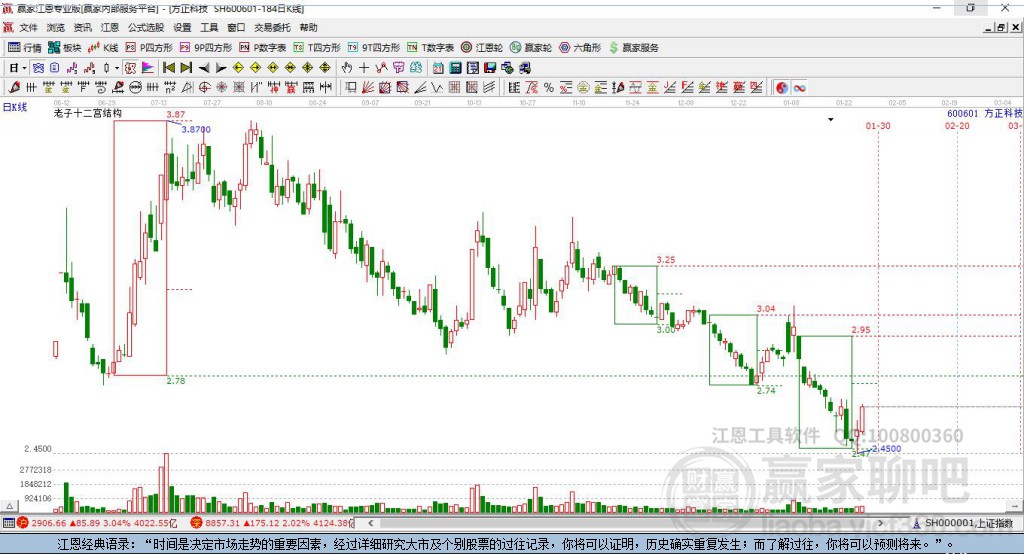
Task: Click the save floppy-disk icon
Action: tap(490, 68)
